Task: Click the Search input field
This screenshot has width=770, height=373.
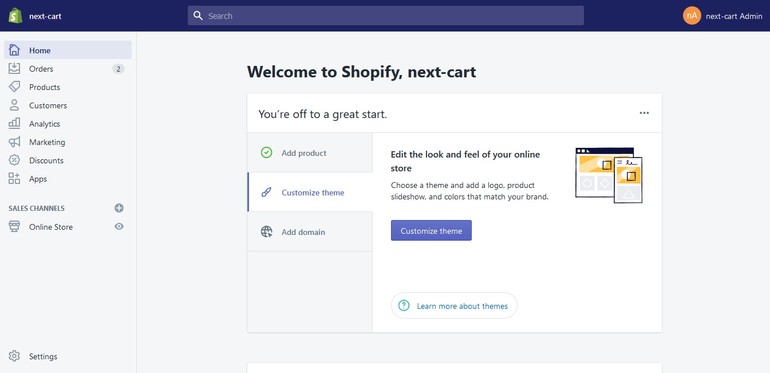Action: (385, 16)
